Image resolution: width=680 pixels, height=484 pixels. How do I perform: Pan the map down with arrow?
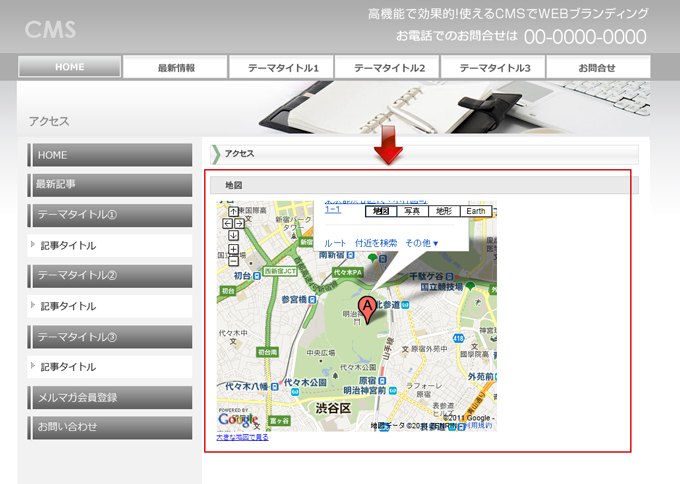click(x=233, y=236)
